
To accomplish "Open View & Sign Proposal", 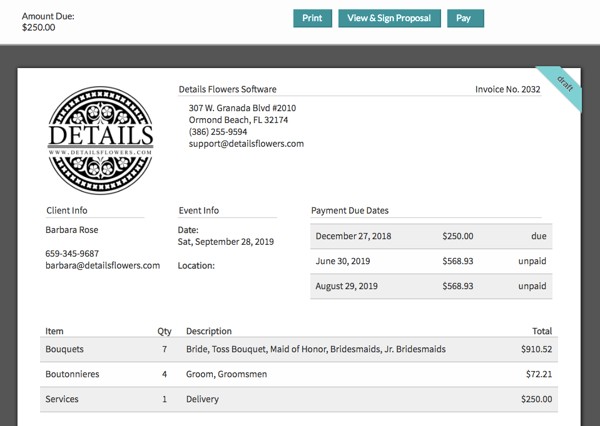I will (x=389, y=18).
